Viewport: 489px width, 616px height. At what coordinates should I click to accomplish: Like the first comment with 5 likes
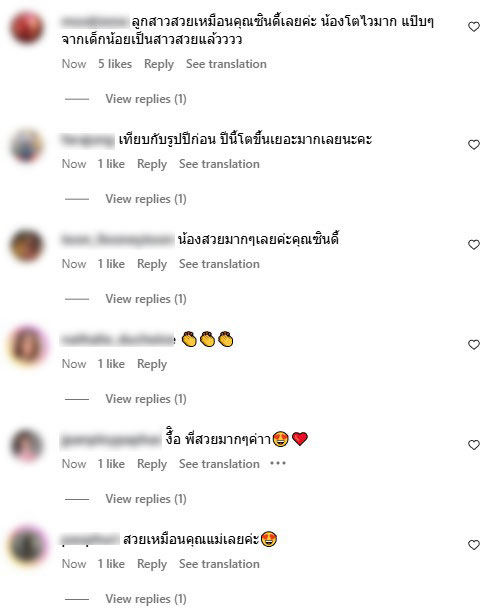pos(474,27)
